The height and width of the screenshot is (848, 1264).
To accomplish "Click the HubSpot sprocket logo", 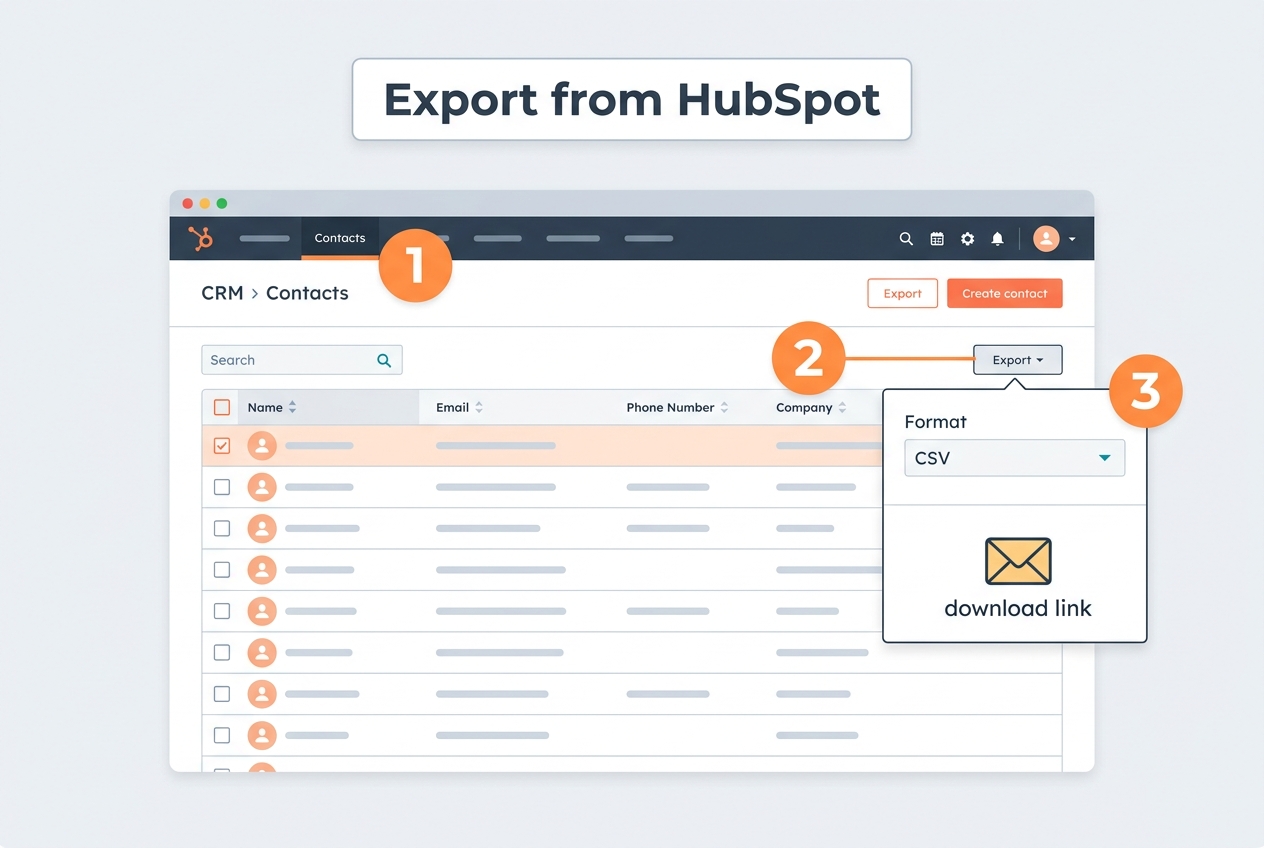I will point(201,238).
